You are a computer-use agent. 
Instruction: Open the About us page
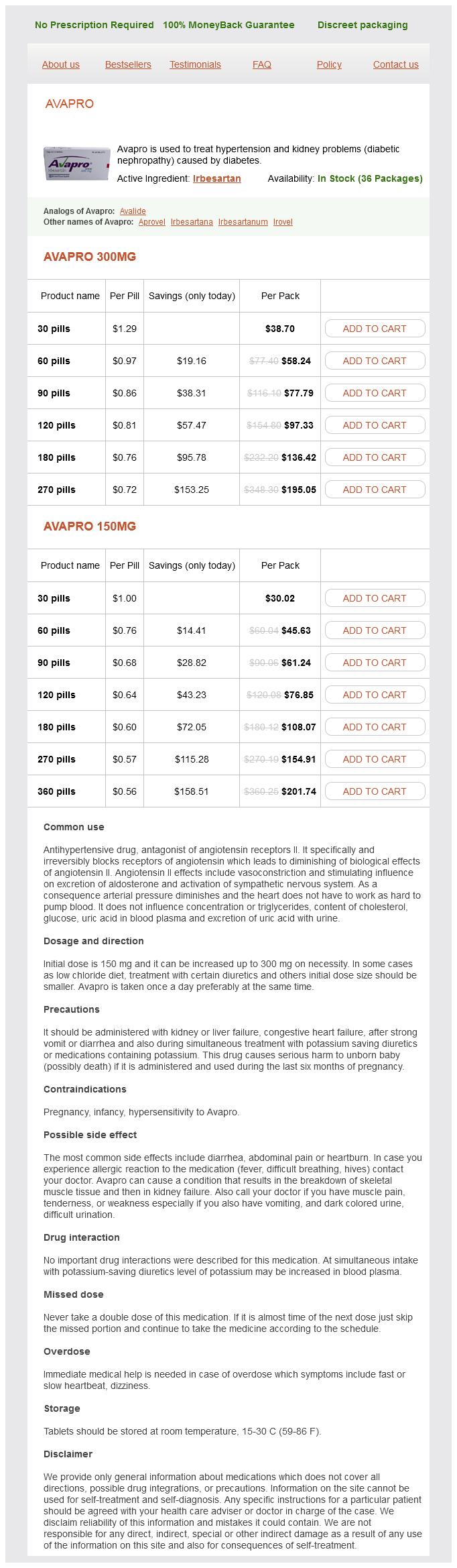coord(61,64)
